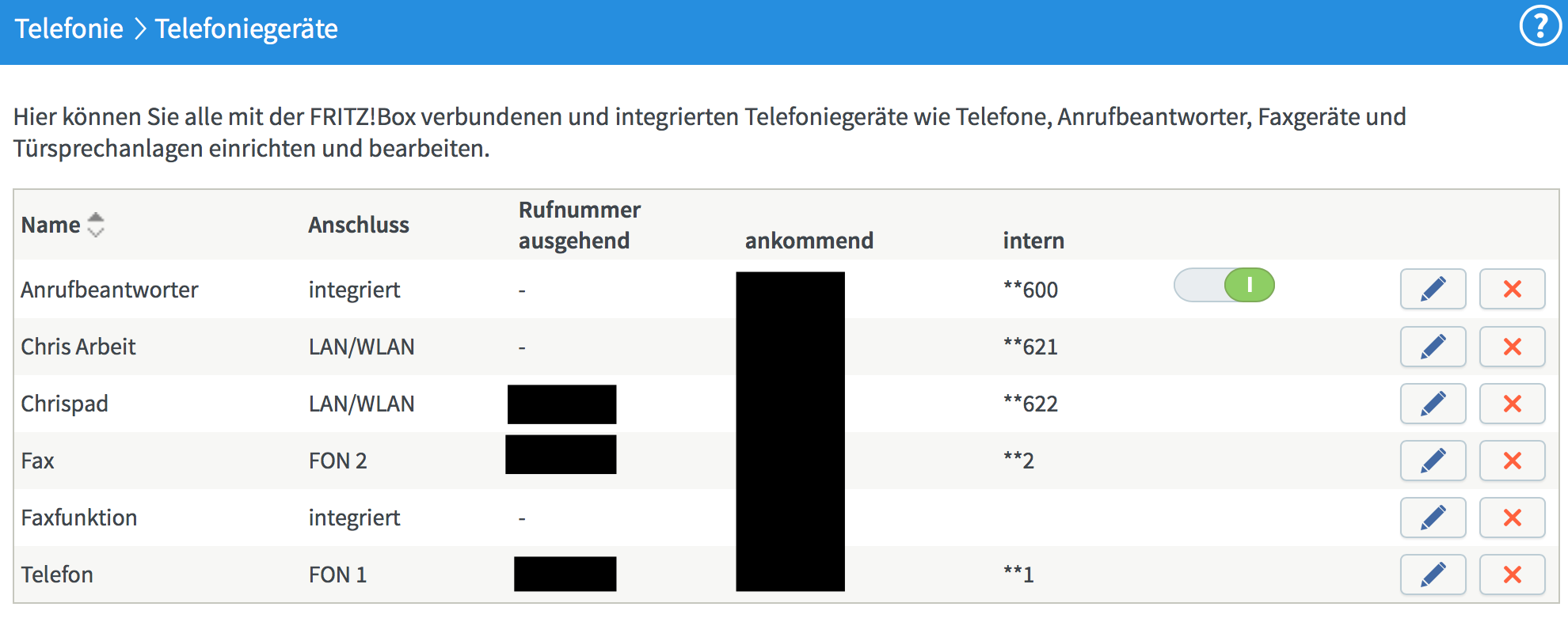Delete the Telefon device
The image size is (1568, 622).
coord(1512,575)
